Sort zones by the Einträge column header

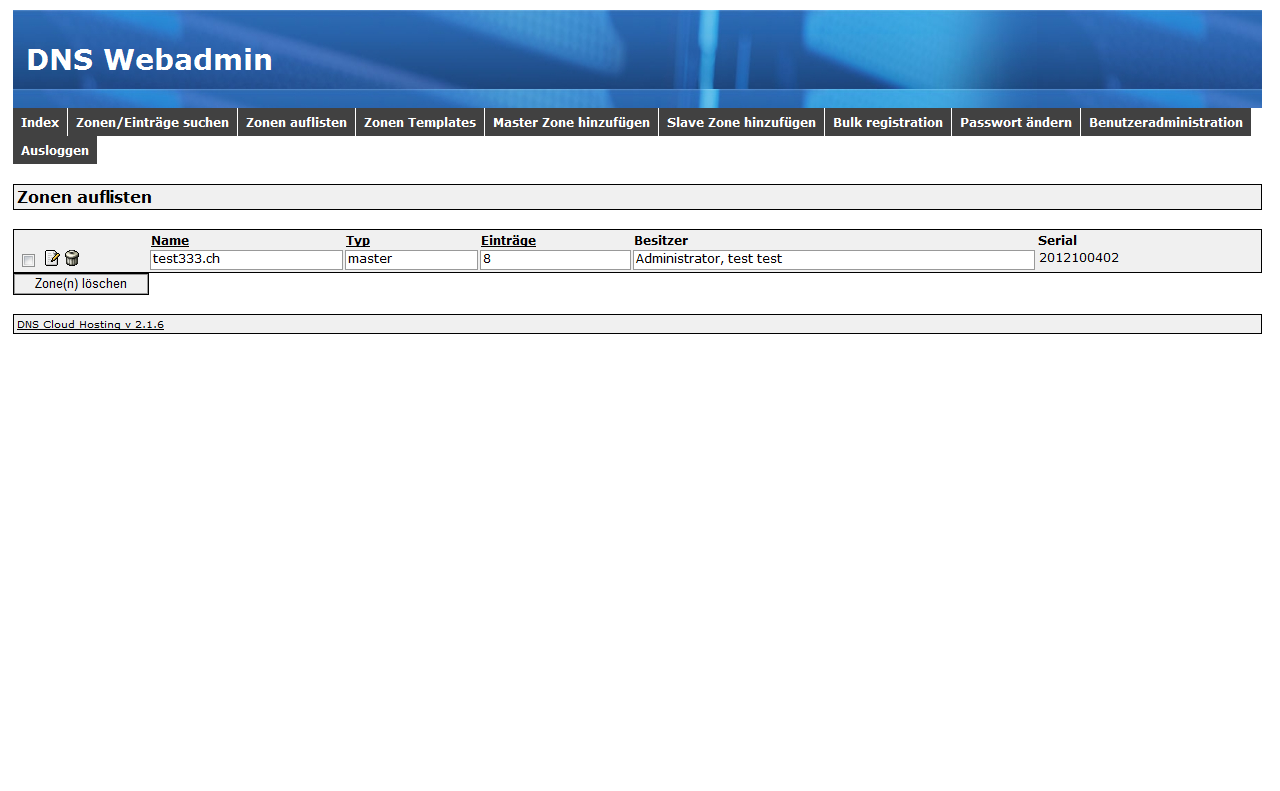508,241
